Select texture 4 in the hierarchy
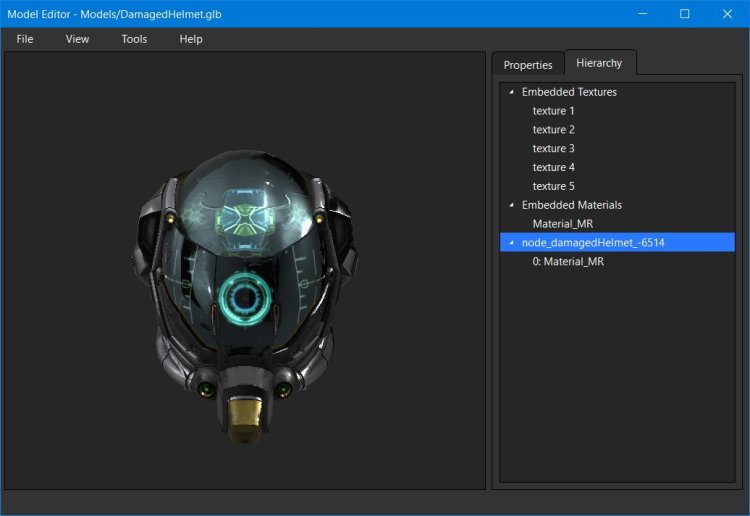 click(x=553, y=167)
